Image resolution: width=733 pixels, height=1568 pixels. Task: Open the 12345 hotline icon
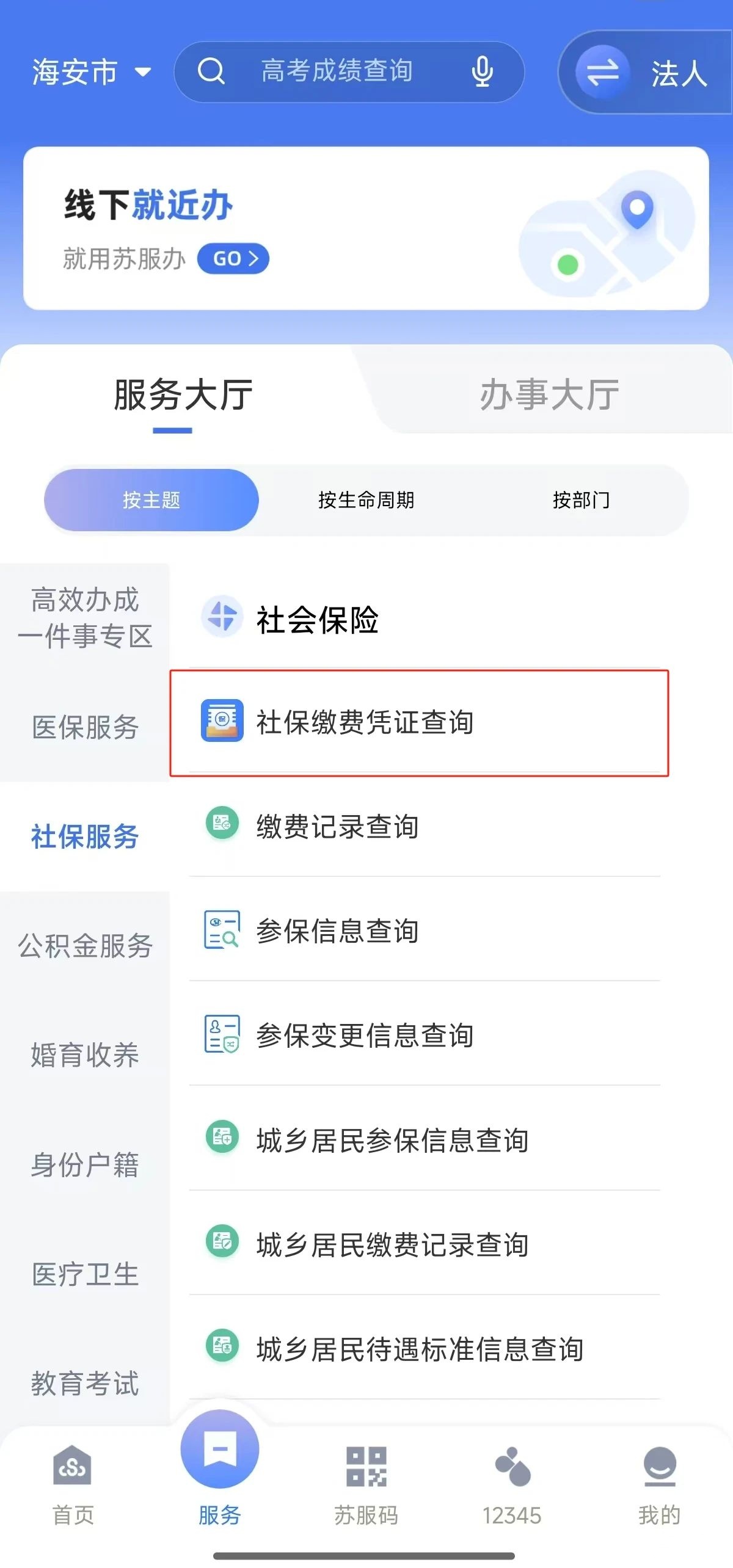point(512,1465)
